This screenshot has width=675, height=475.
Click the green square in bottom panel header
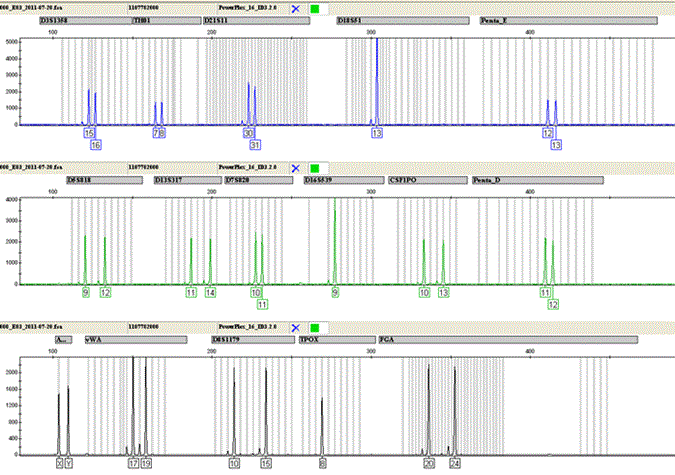(x=315, y=327)
